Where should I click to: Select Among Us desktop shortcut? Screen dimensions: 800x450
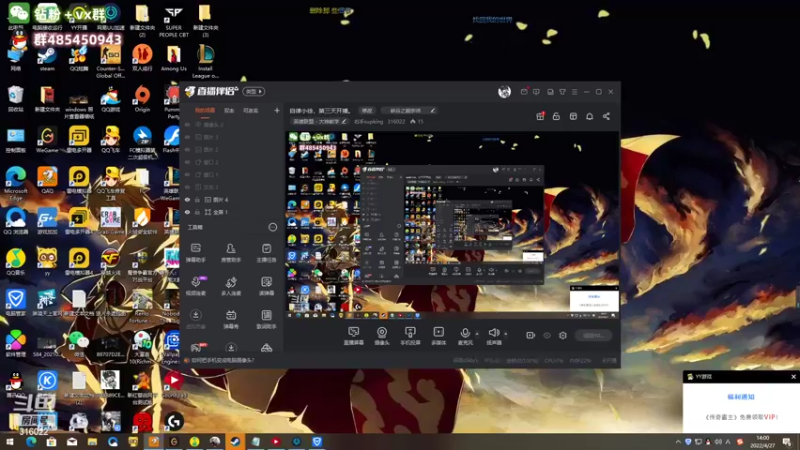[173, 59]
